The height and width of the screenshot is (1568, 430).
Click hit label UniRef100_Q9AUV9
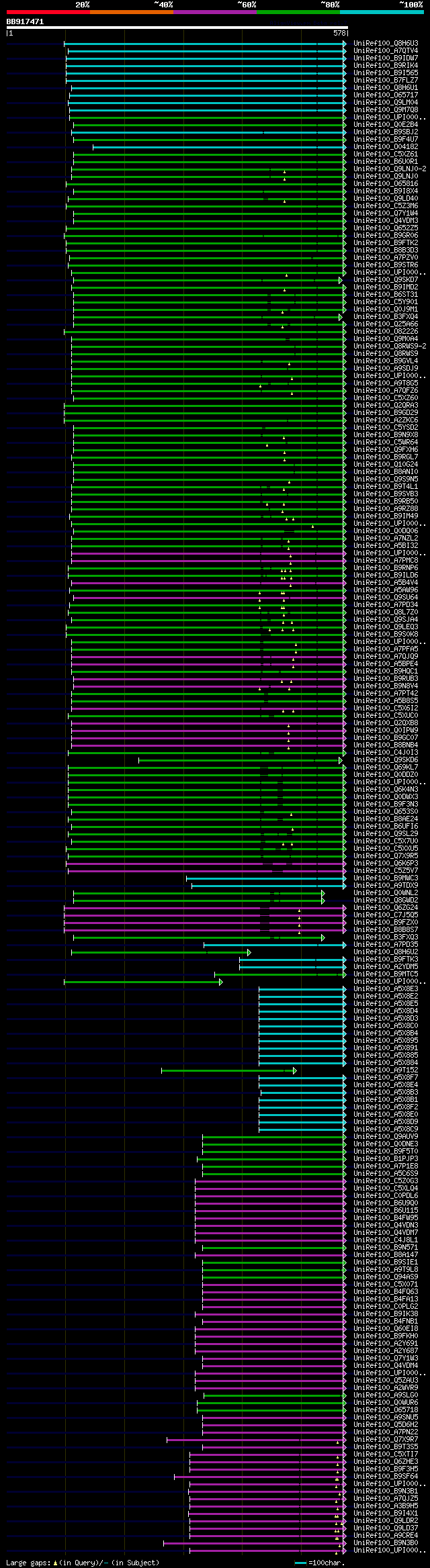tap(386, 1136)
